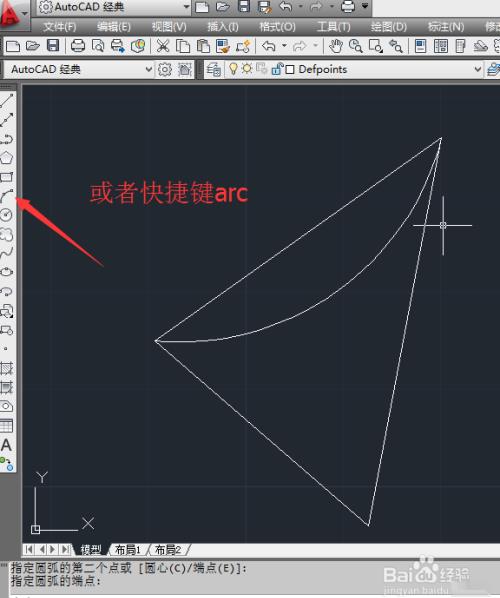Click the 3D DWF icon
The image size is (500, 598).
pos(138,46)
